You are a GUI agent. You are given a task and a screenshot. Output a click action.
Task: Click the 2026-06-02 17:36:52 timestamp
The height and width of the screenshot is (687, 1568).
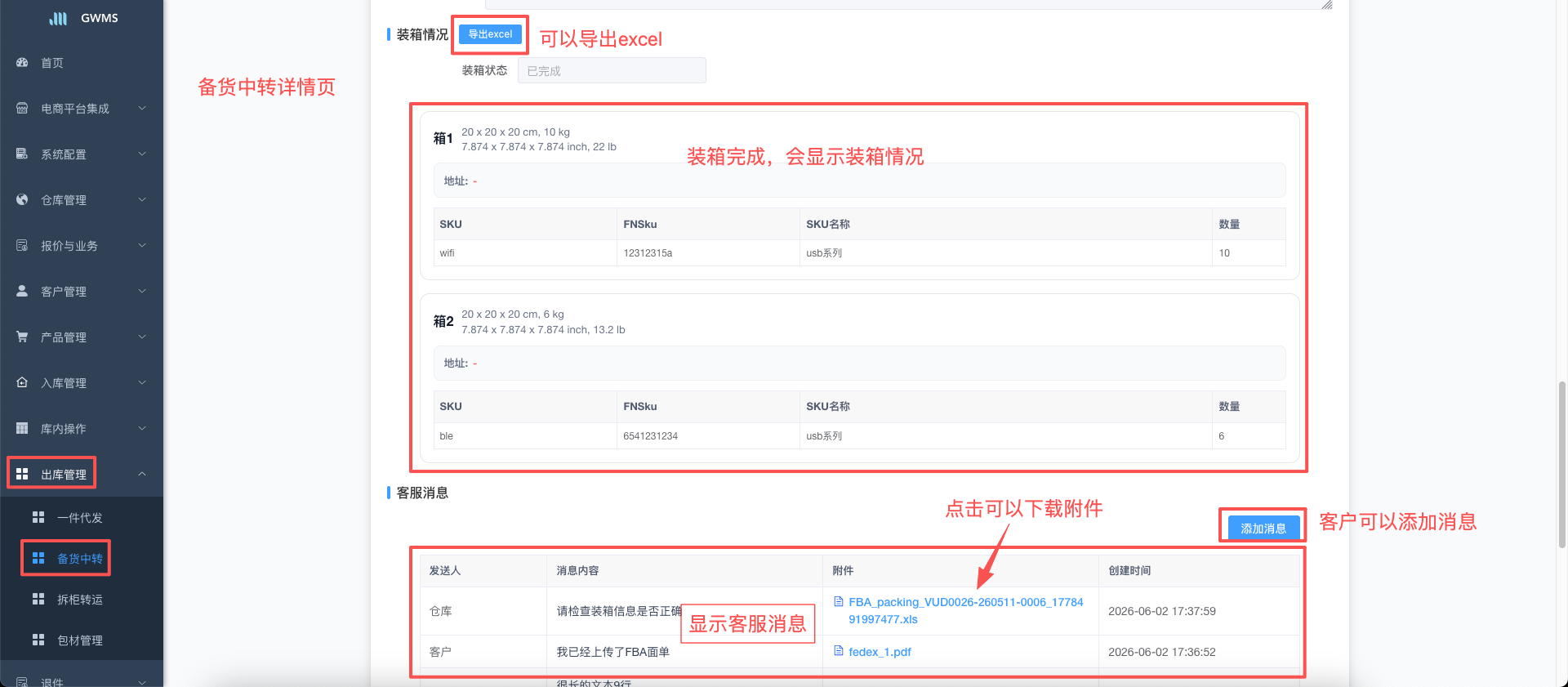coord(1161,652)
